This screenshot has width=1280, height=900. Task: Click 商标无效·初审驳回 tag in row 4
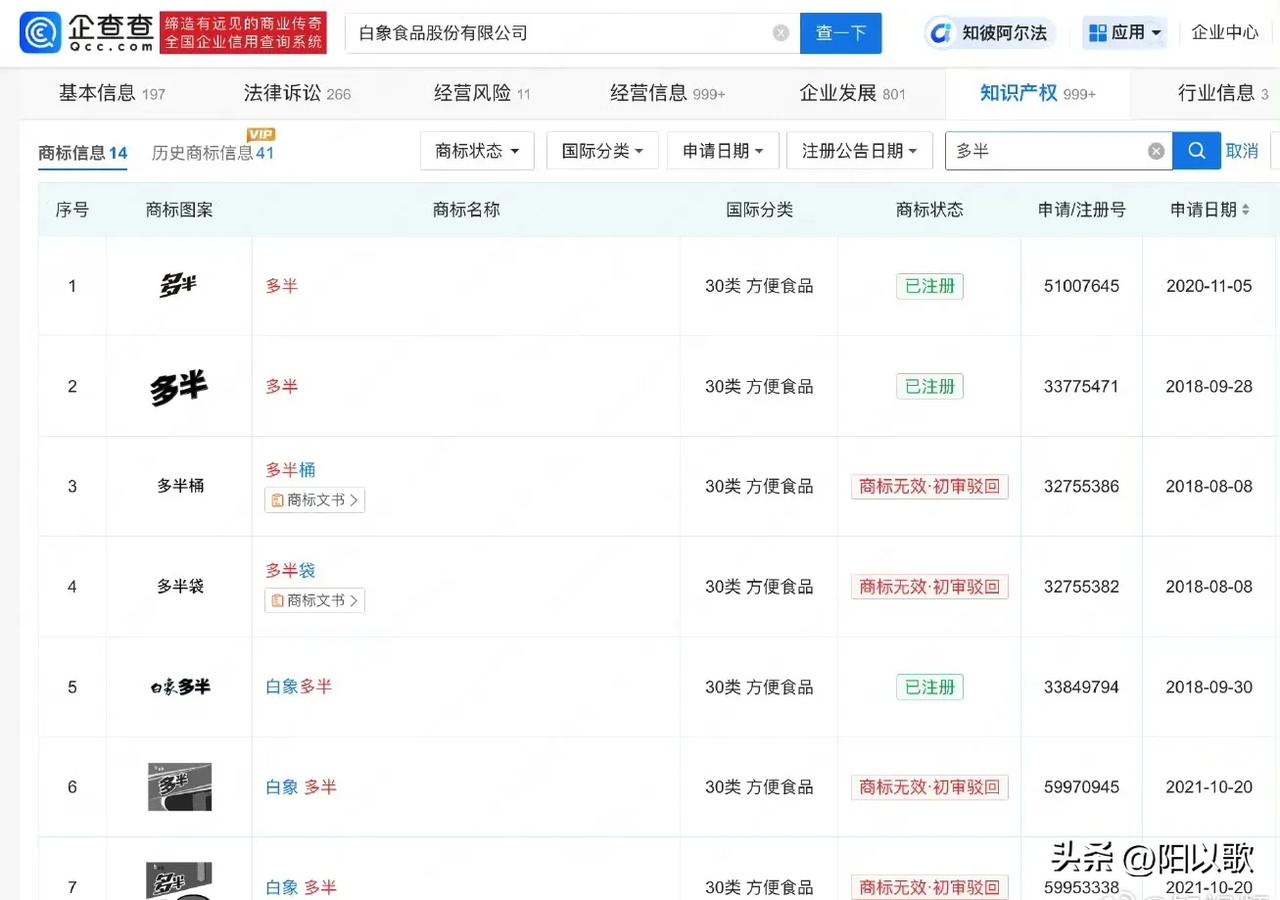(x=930, y=586)
